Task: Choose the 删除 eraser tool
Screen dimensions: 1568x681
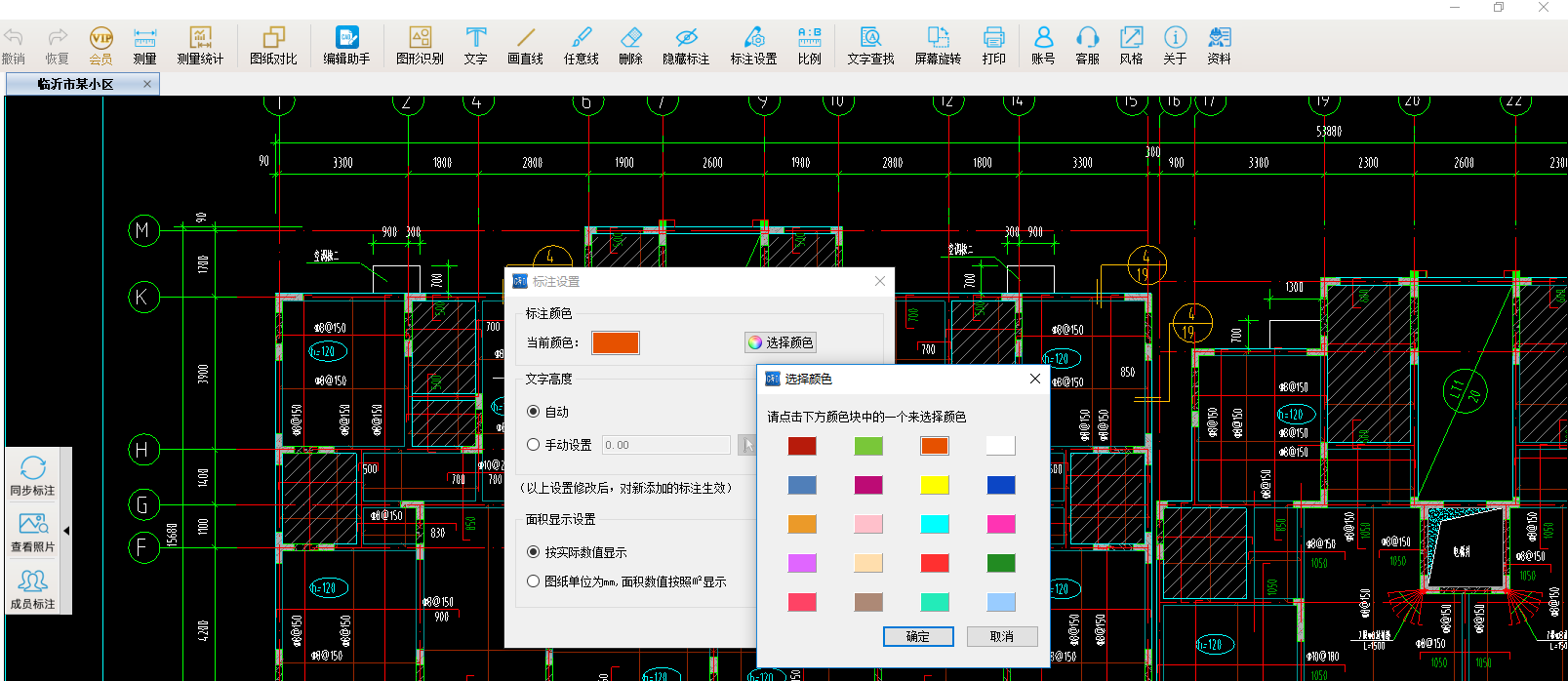Action: [630, 45]
